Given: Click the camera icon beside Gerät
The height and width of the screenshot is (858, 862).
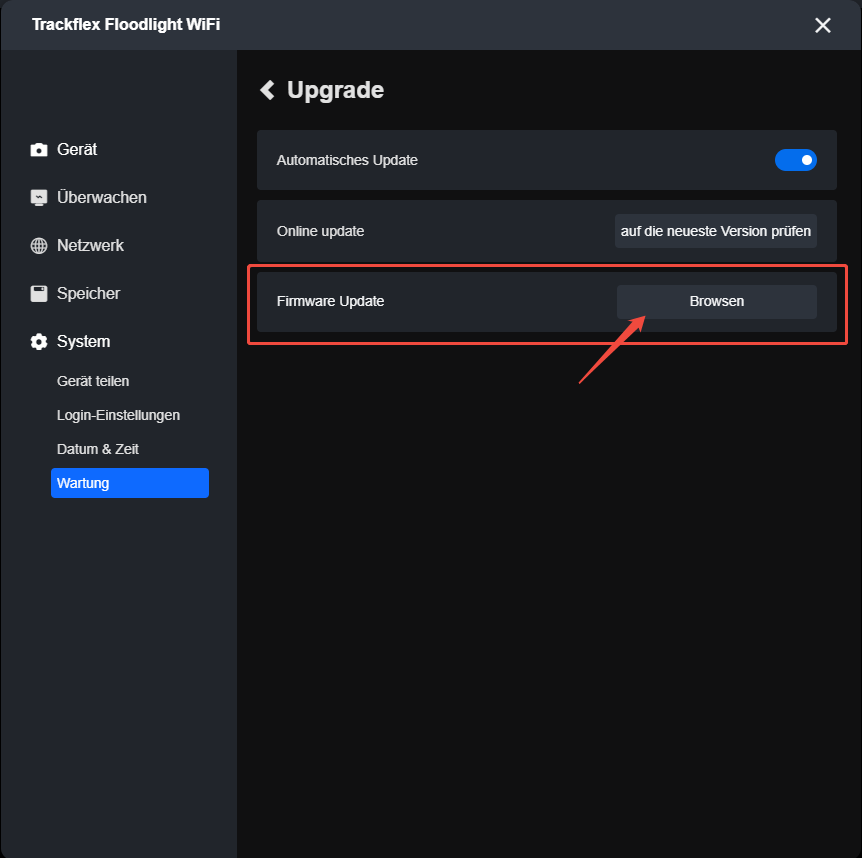Looking at the screenshot, I should click(x=38, y=150).
